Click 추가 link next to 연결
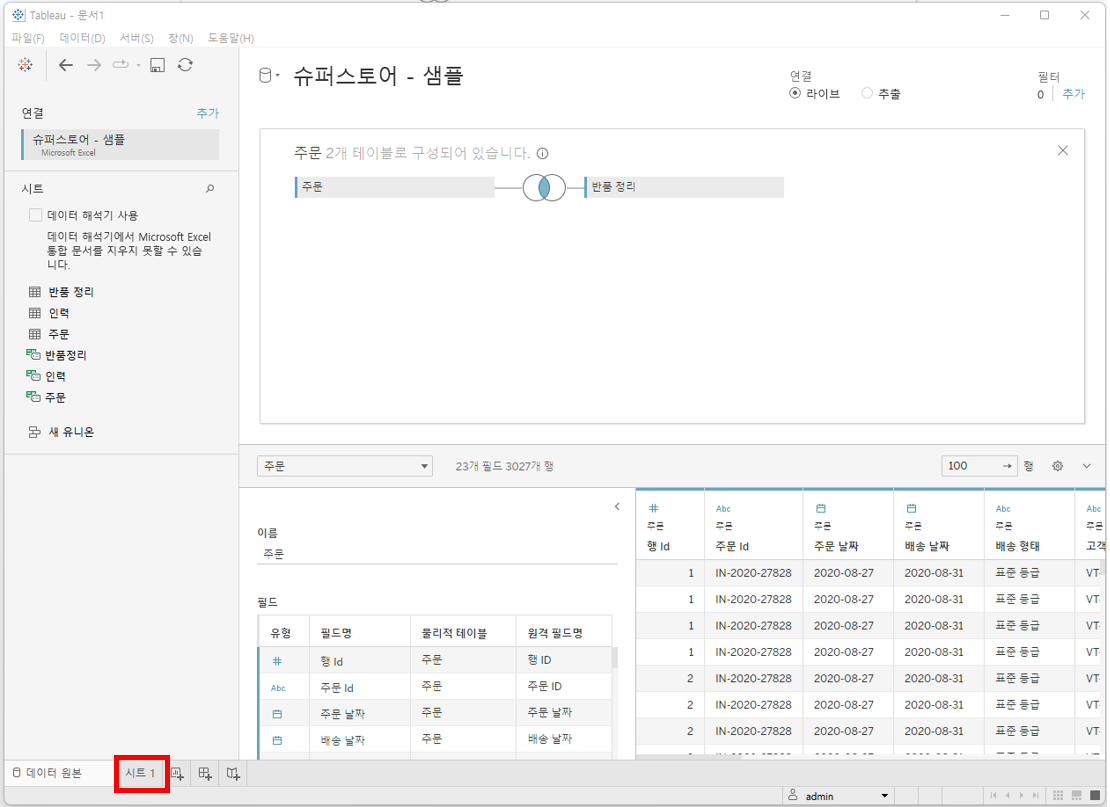This screenshot has height=807, width=1110. [207, 113]
